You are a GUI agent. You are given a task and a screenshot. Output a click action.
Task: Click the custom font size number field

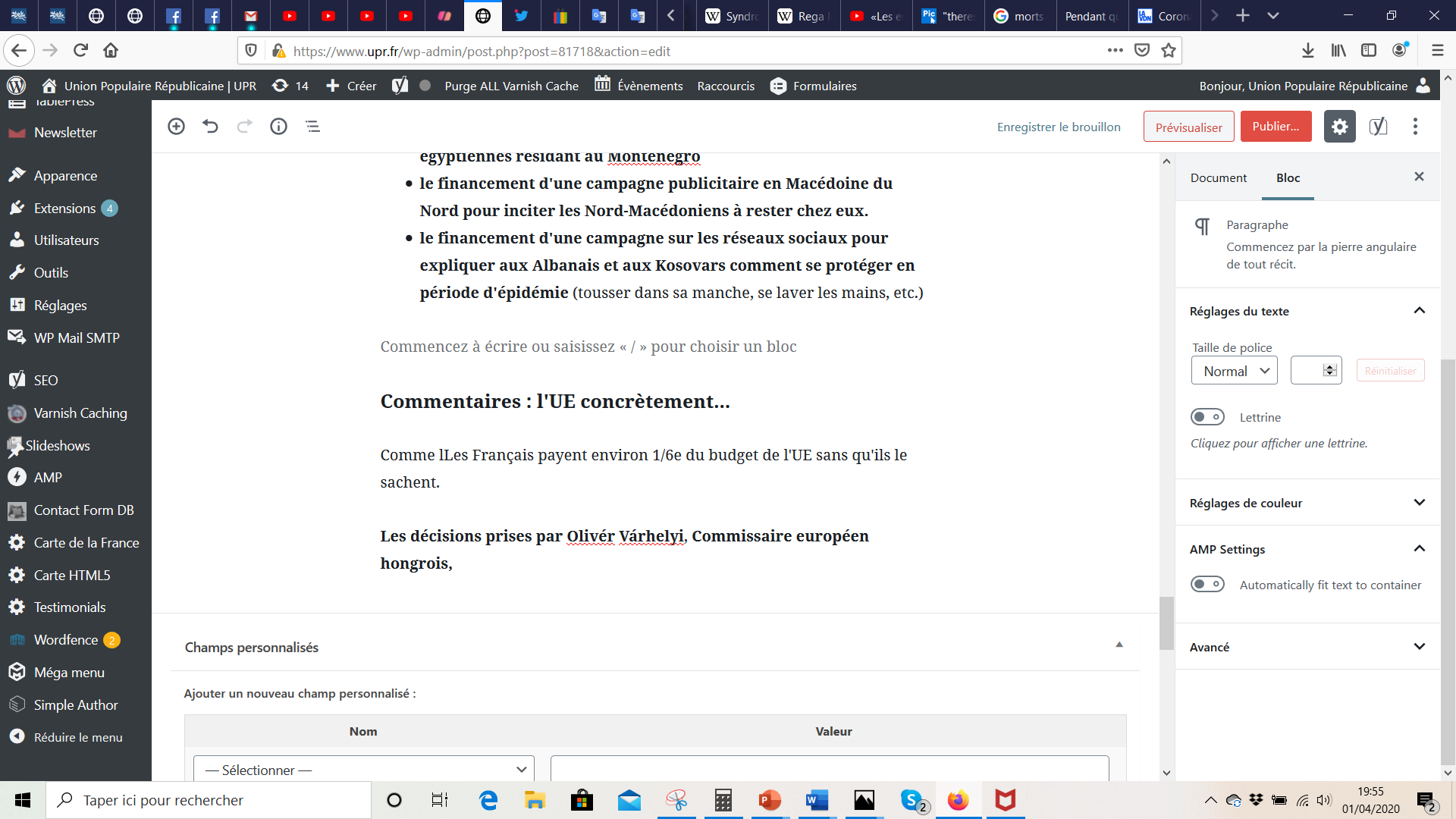point(1307,371)
